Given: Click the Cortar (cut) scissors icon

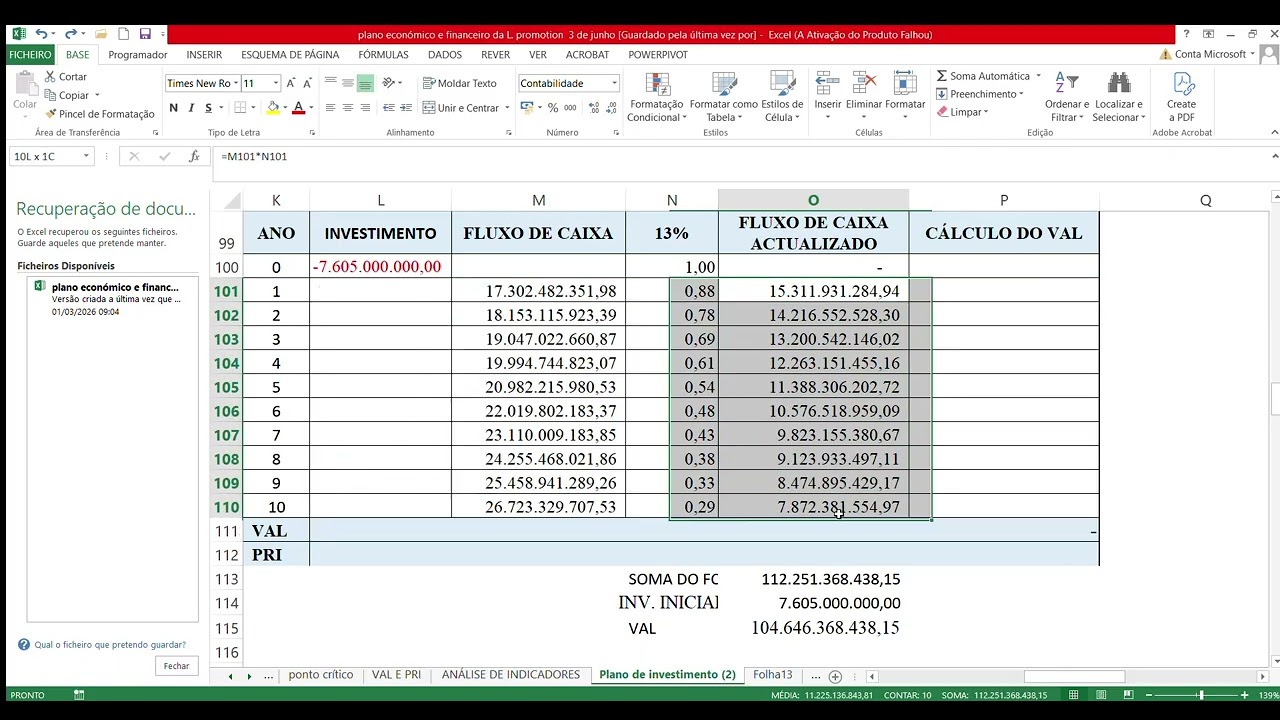Looking at the screenshot, I should [x=50, y=77].
